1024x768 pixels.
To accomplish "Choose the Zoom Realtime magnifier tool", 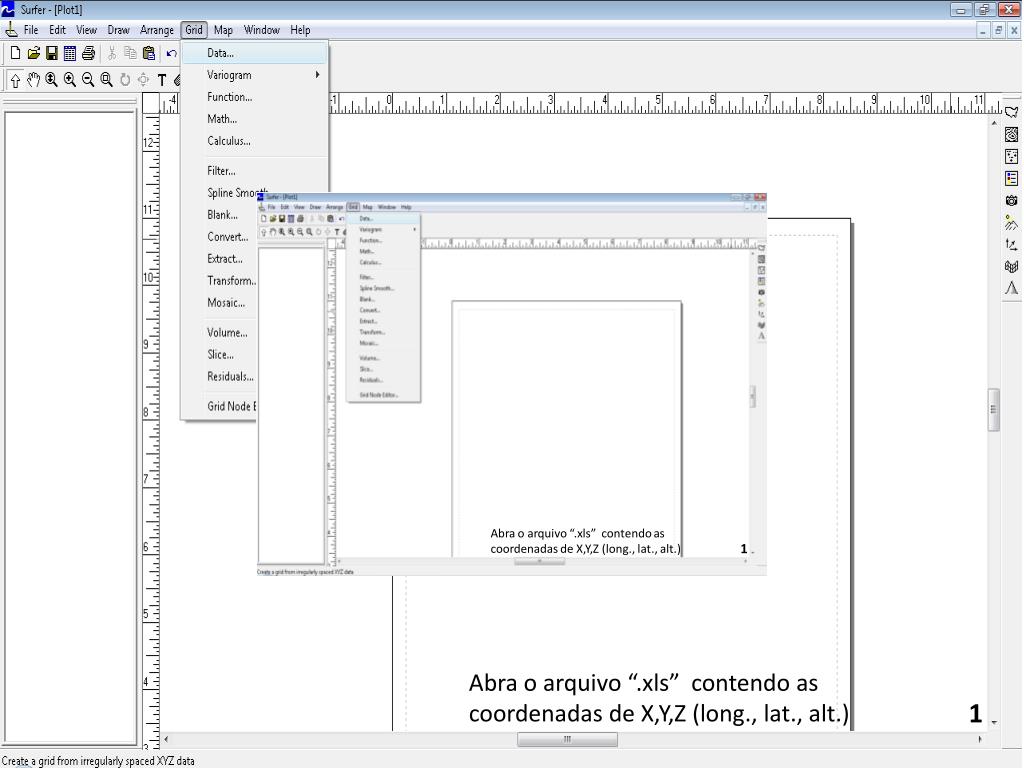I will pyautogui.click(x=52, y=80).
